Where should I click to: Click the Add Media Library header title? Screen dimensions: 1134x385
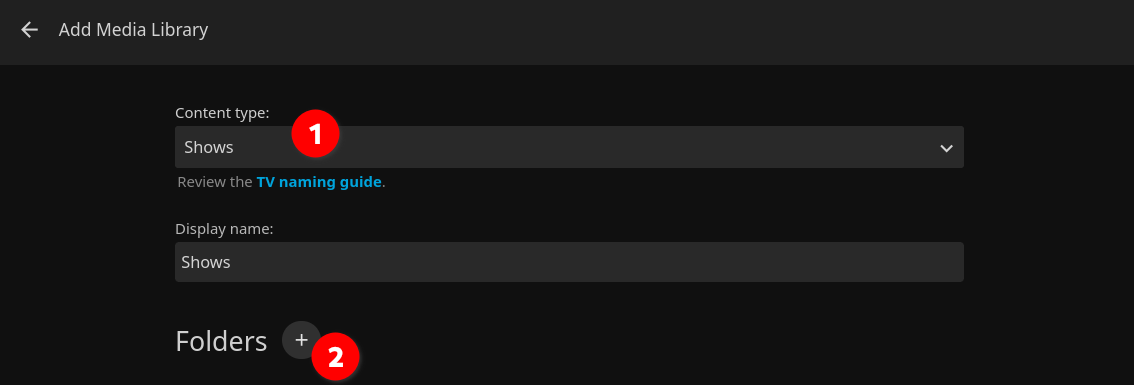click(133, 30)
